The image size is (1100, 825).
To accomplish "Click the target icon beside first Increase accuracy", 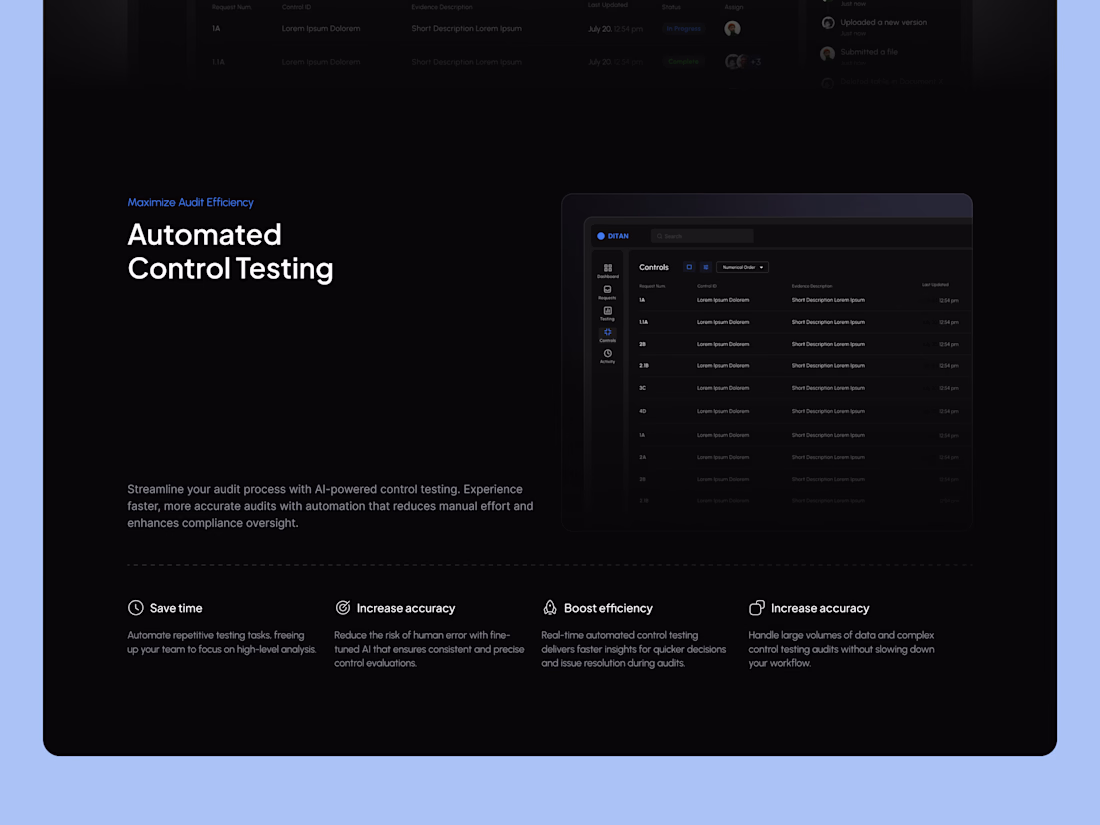I will (342, 608).
